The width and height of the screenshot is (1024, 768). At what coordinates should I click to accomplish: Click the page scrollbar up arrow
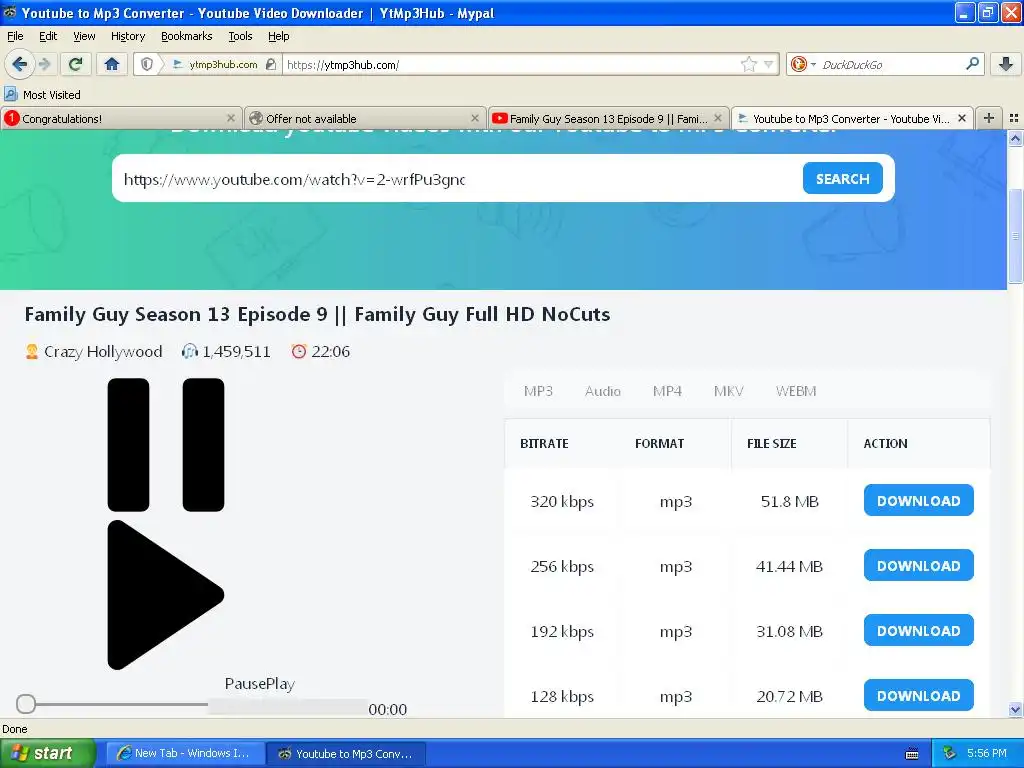click(1015, 138)
